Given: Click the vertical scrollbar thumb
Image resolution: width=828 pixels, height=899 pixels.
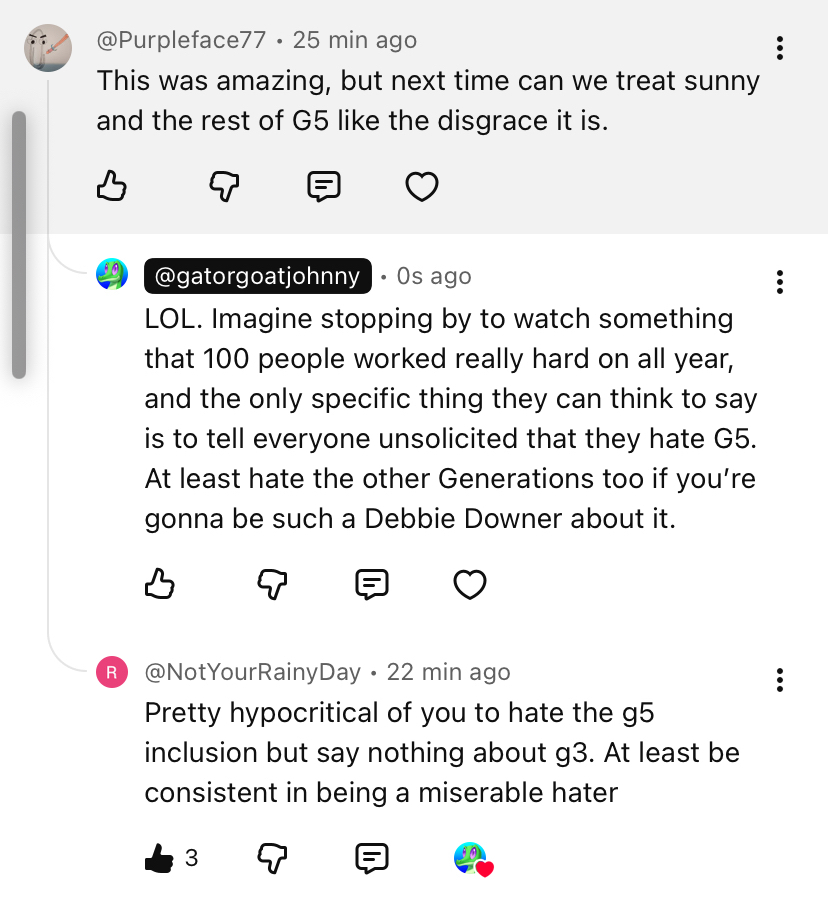Looking at the screenshot, I should pyautogui.click(x=18, y=245).
